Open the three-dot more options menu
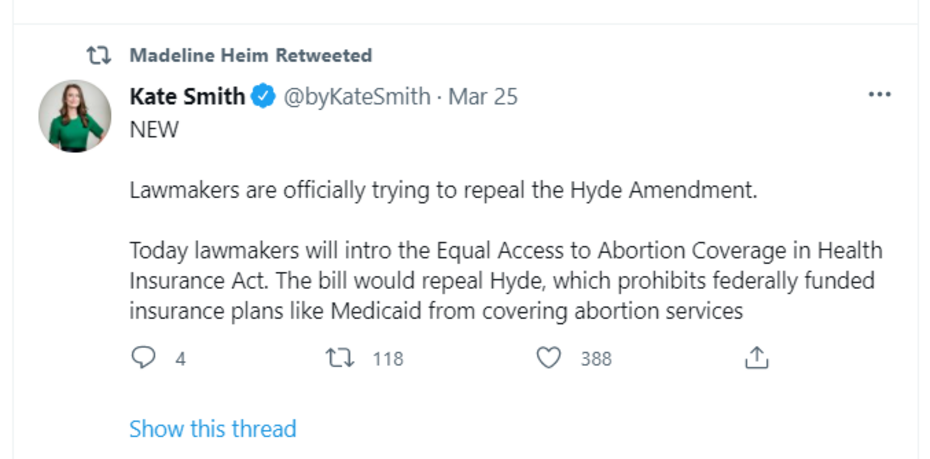Viewport: 930px width, 459px height. click(879, 95)
